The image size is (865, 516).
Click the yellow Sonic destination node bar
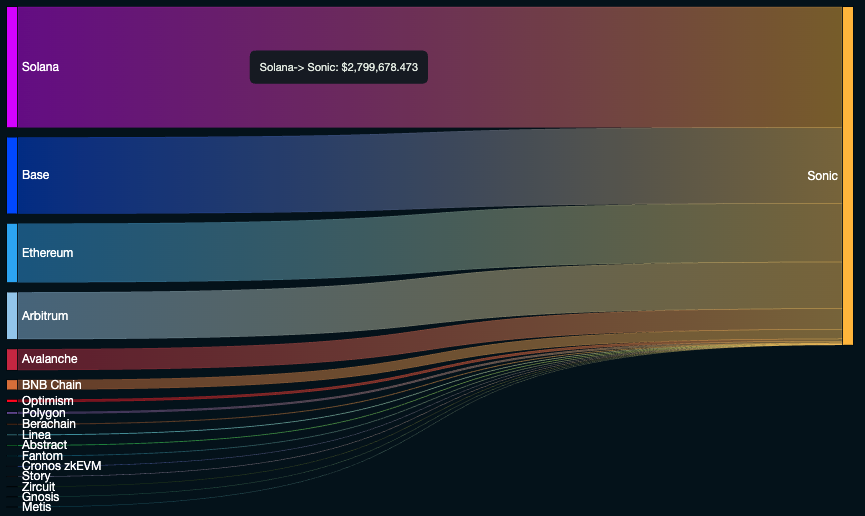coord(848,175)
